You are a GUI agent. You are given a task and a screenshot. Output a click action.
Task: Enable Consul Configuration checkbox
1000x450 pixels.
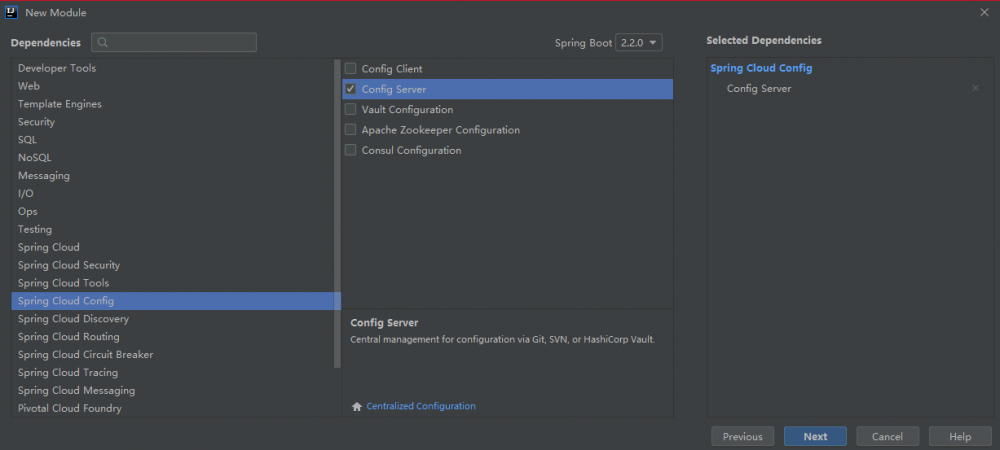point(350,150)
